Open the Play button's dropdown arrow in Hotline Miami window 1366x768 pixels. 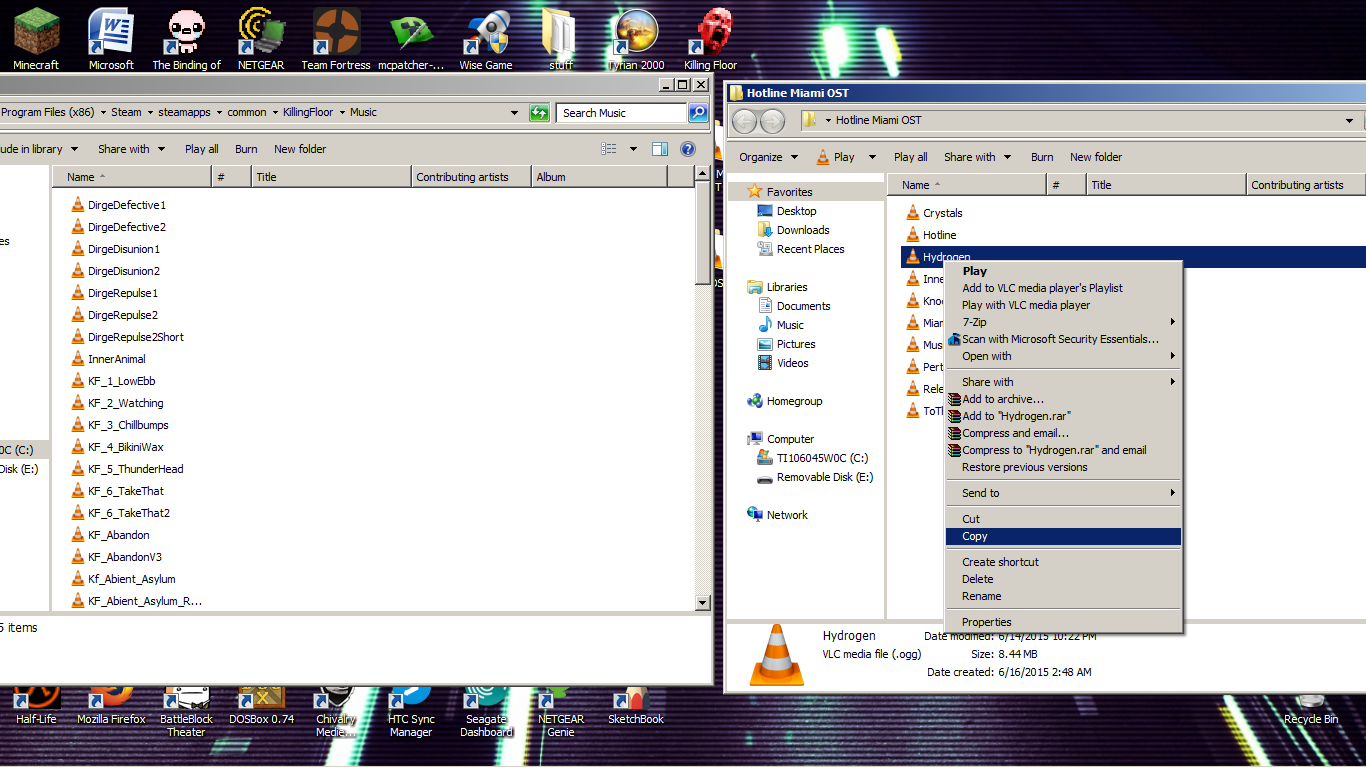pyautogui.click(x=872, y=157)
